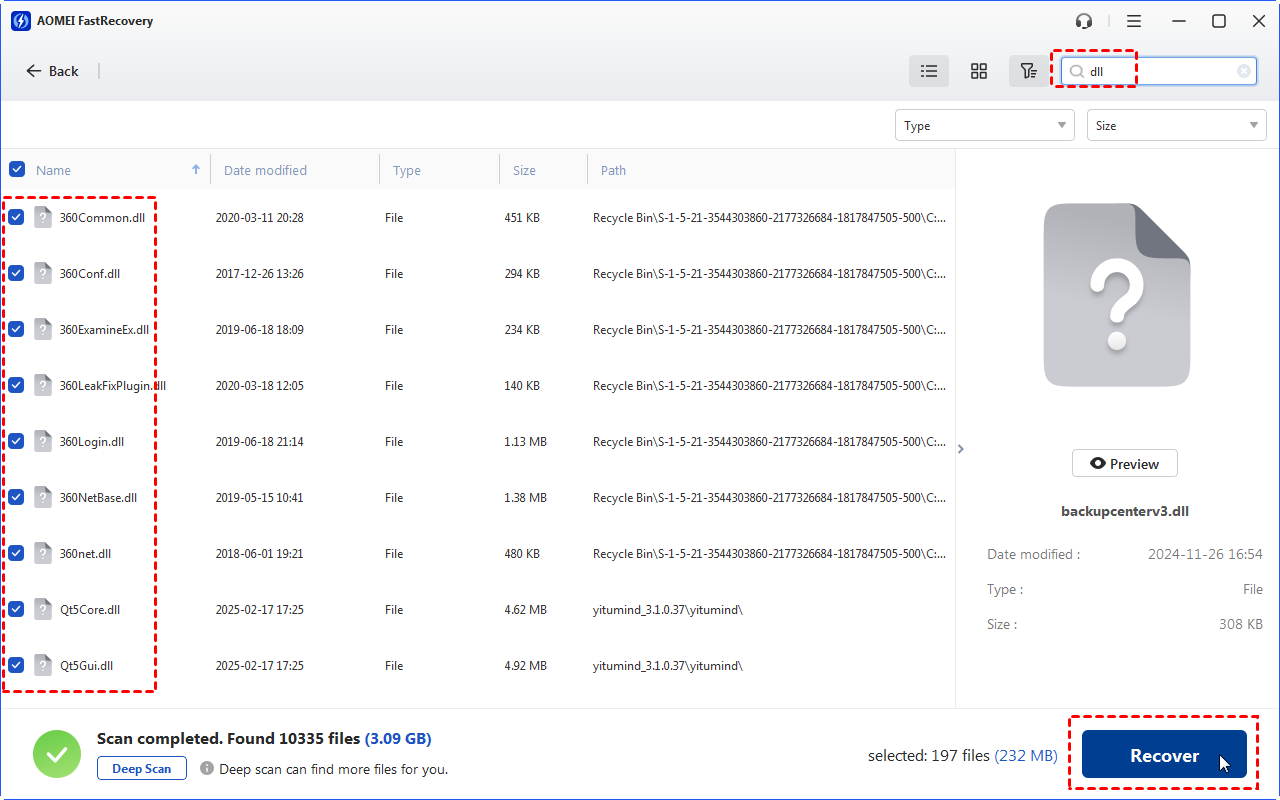The height and width of the screenshot is (800, 1280).
Task: Click the 4.92 MB size cell
Action: click(x=526, y=665)
